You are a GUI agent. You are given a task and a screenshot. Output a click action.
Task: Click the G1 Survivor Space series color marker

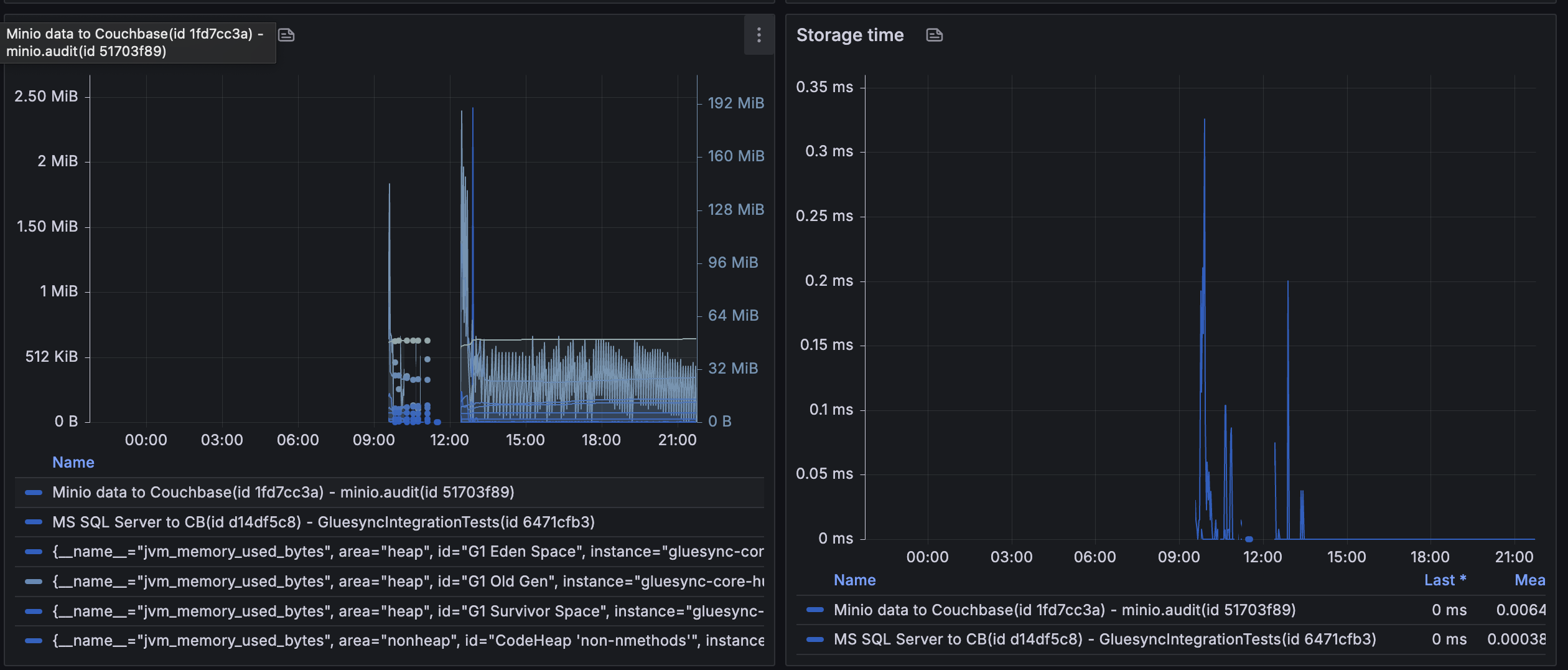click(x=34, y=611)
